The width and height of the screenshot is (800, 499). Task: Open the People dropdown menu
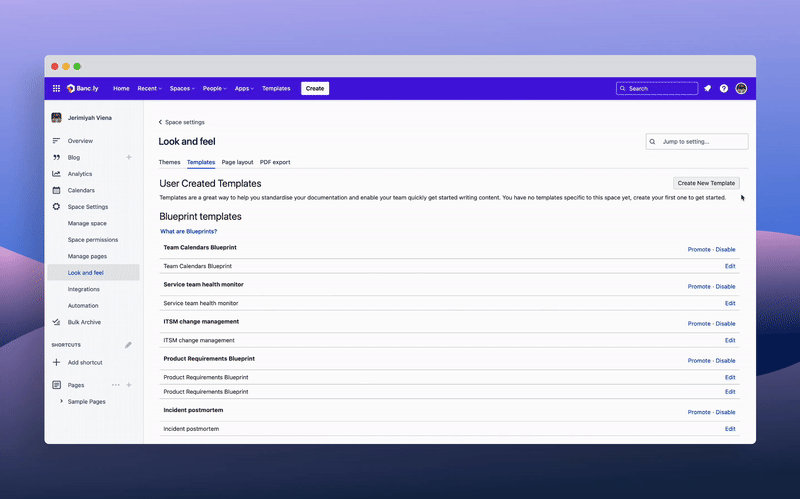click(x=215, y=88)
